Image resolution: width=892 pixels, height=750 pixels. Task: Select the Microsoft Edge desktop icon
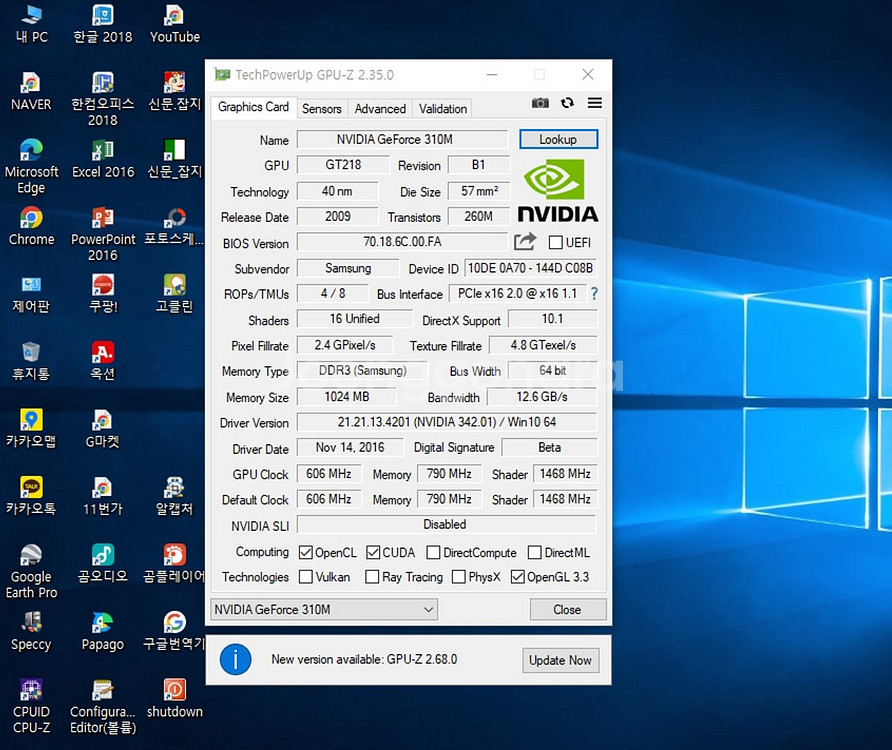(31, 167)
